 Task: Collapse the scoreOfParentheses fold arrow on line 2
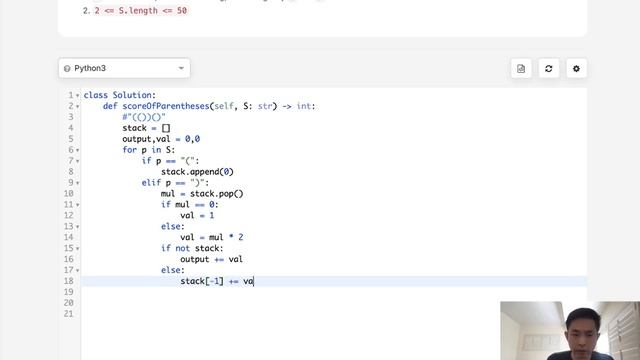[78, 107]
